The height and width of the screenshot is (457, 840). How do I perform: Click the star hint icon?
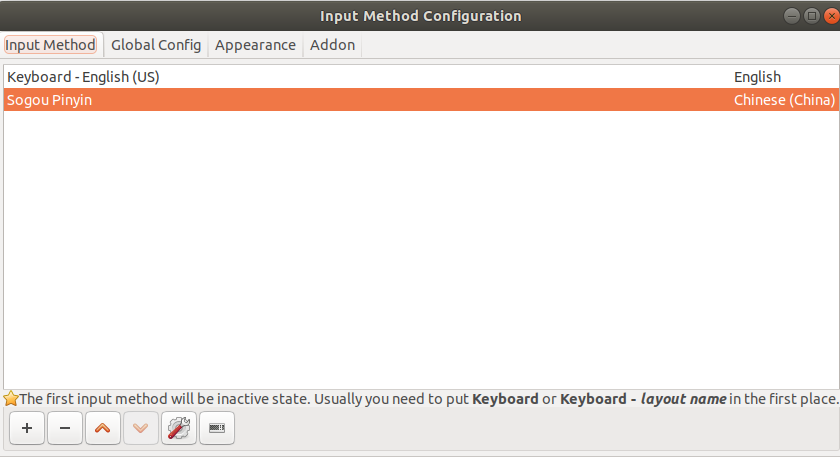pos(11,399)
